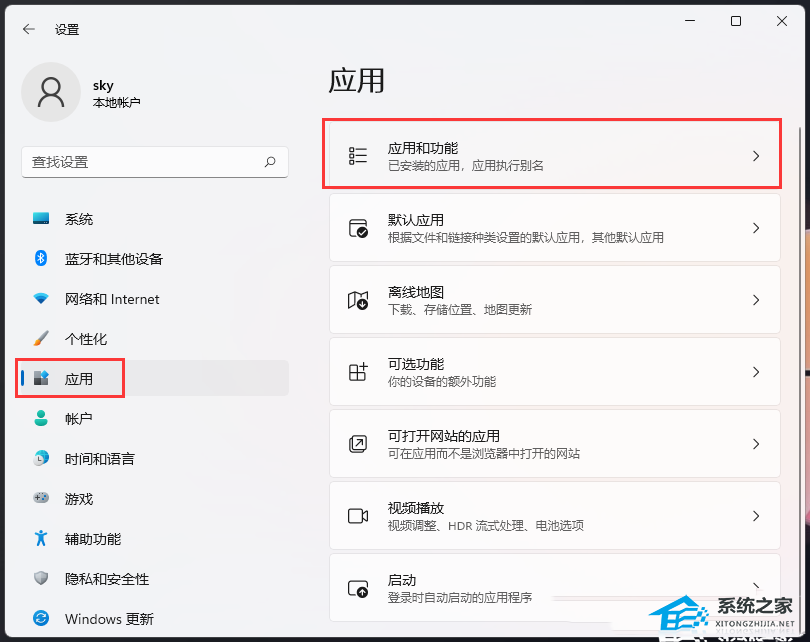Click the 默认应用 checkmark window icon
The height and width of the screenshot is (642, 810).
tap(357, 228)
